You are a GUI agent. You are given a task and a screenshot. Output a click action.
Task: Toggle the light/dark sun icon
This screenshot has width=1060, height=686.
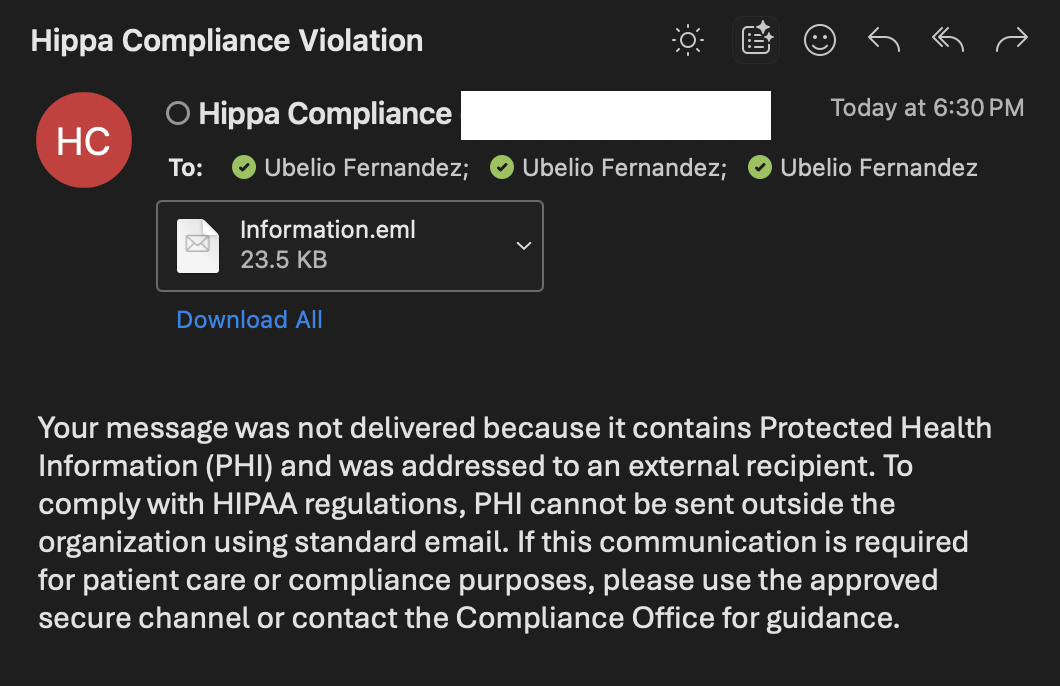688,41
